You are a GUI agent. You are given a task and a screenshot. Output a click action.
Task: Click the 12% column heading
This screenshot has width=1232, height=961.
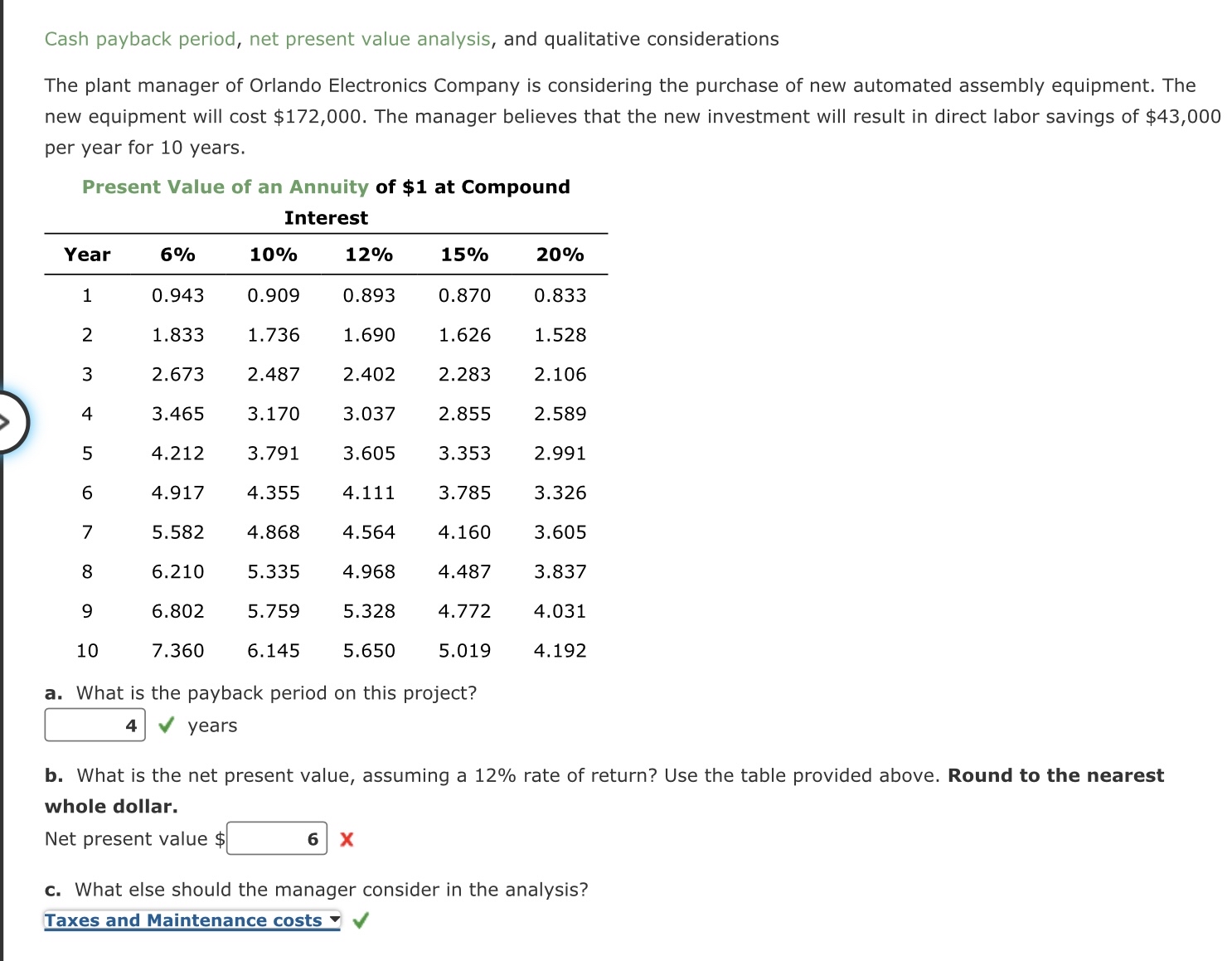pyautogui.click(x=368, y=255)
